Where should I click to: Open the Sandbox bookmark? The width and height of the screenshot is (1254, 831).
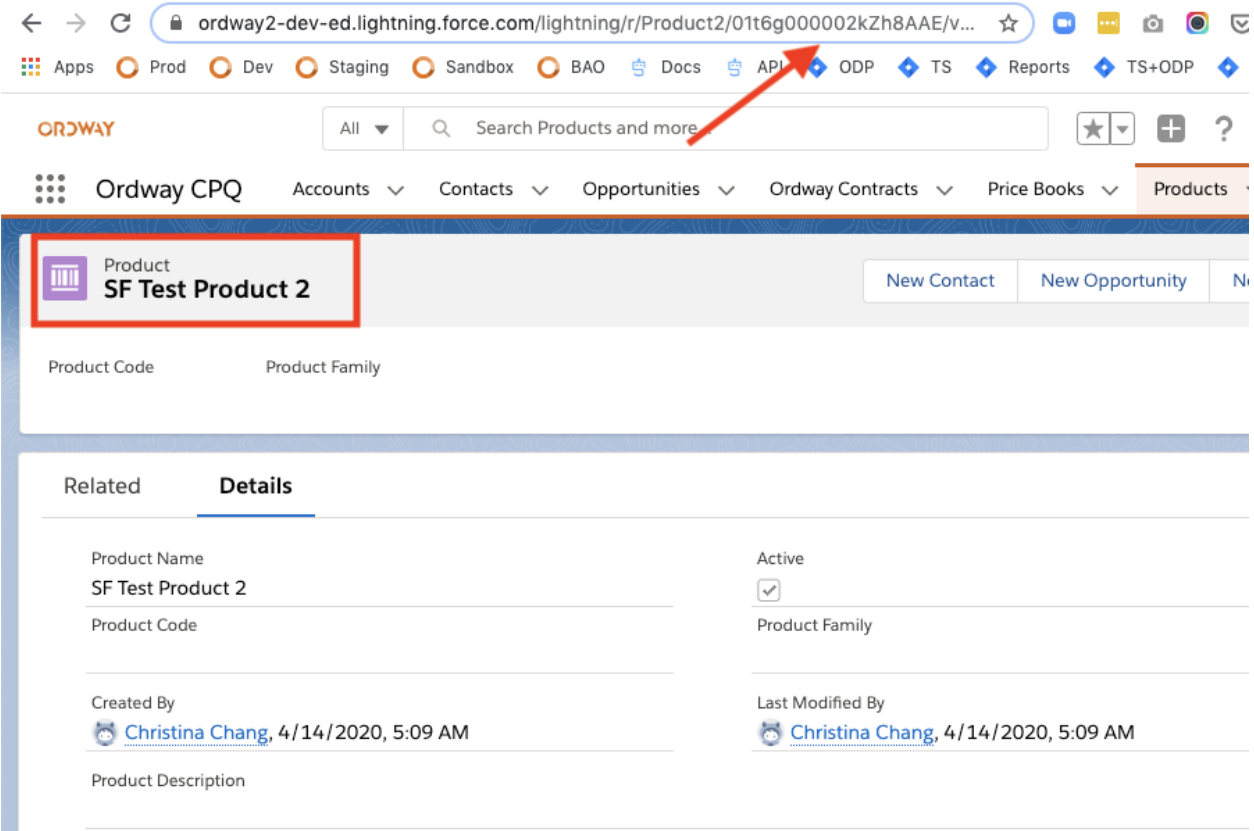pyautogui.click(x=463, y=67)
